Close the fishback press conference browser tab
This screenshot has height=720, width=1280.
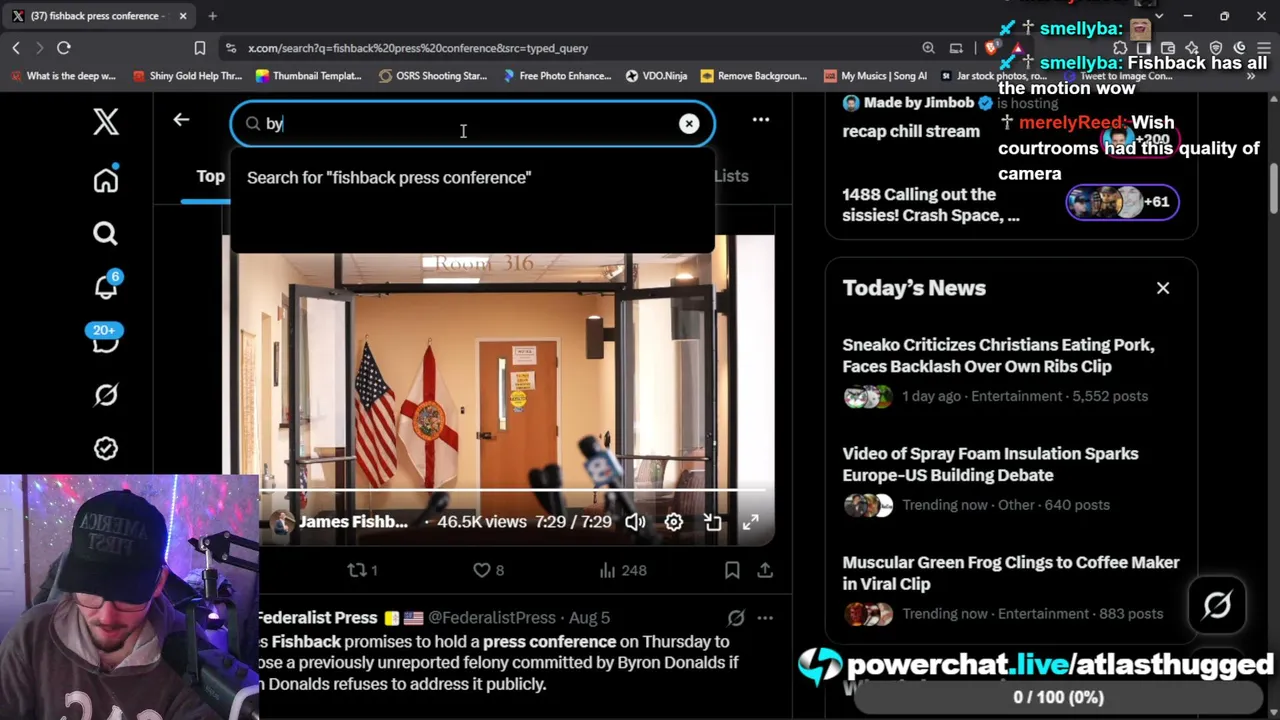point(184,16)
